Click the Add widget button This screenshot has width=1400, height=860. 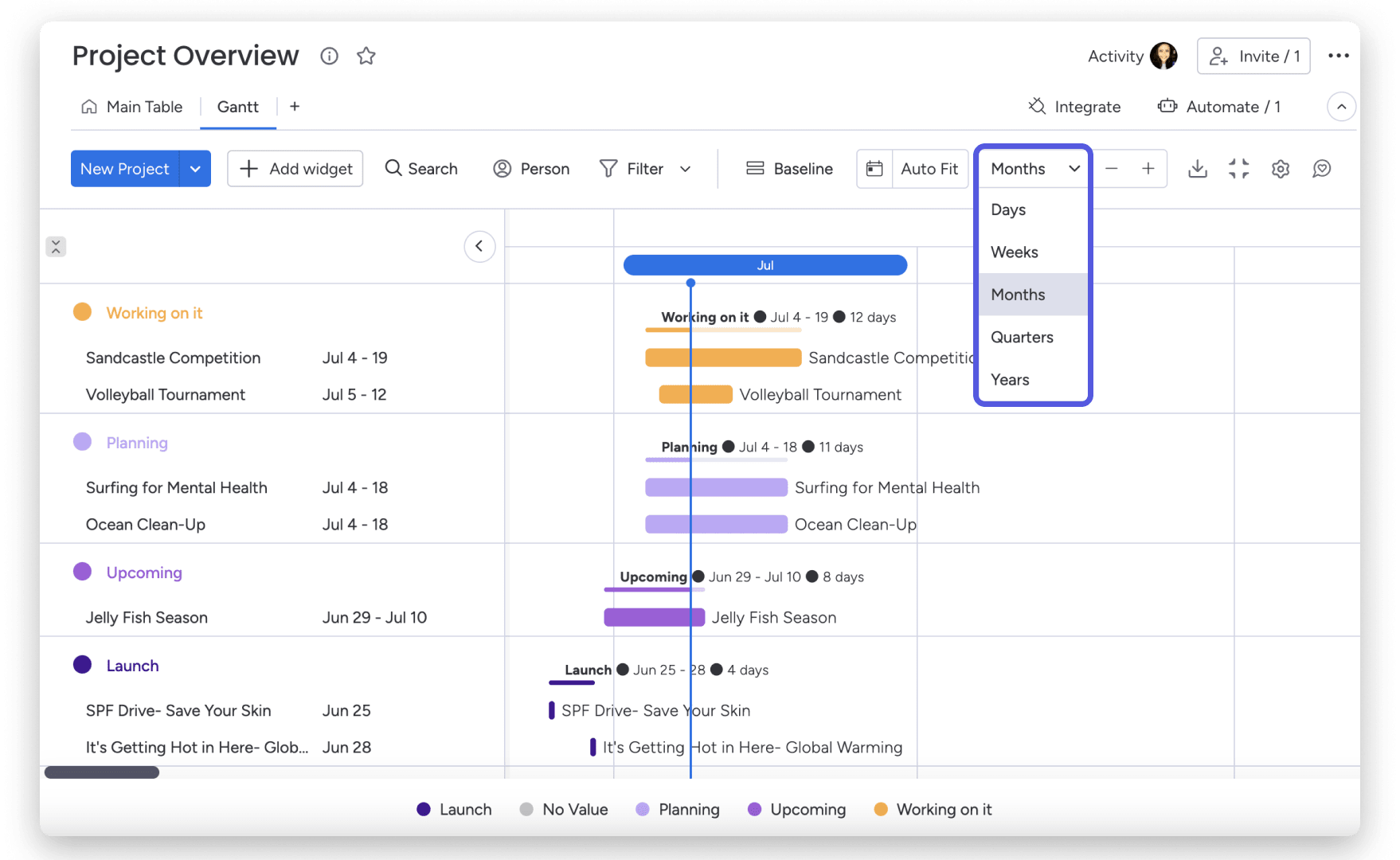[295, 168]
